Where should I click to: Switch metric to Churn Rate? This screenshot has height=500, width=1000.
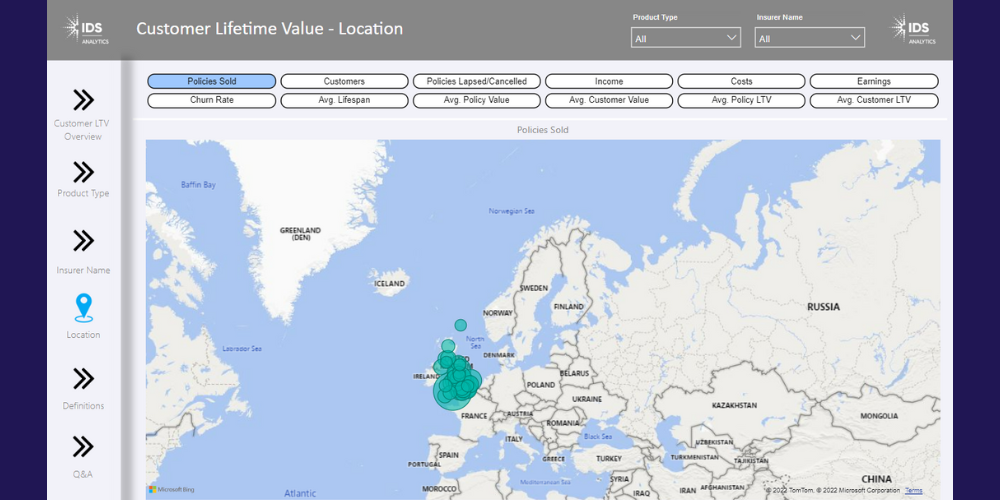212,100
